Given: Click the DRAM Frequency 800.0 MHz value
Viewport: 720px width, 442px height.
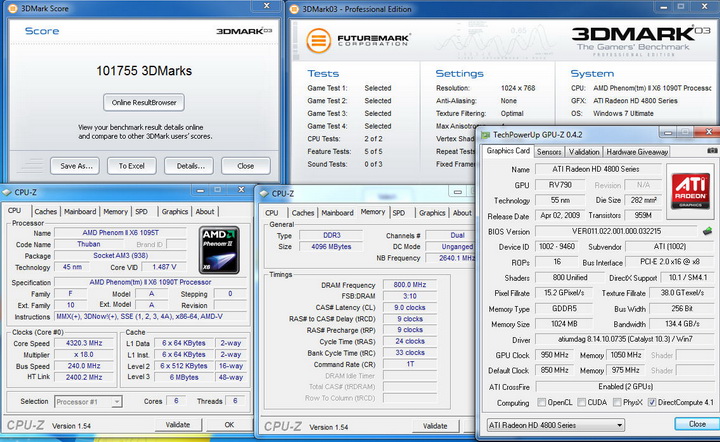Looking at the screenshot, I should (410, 285).
